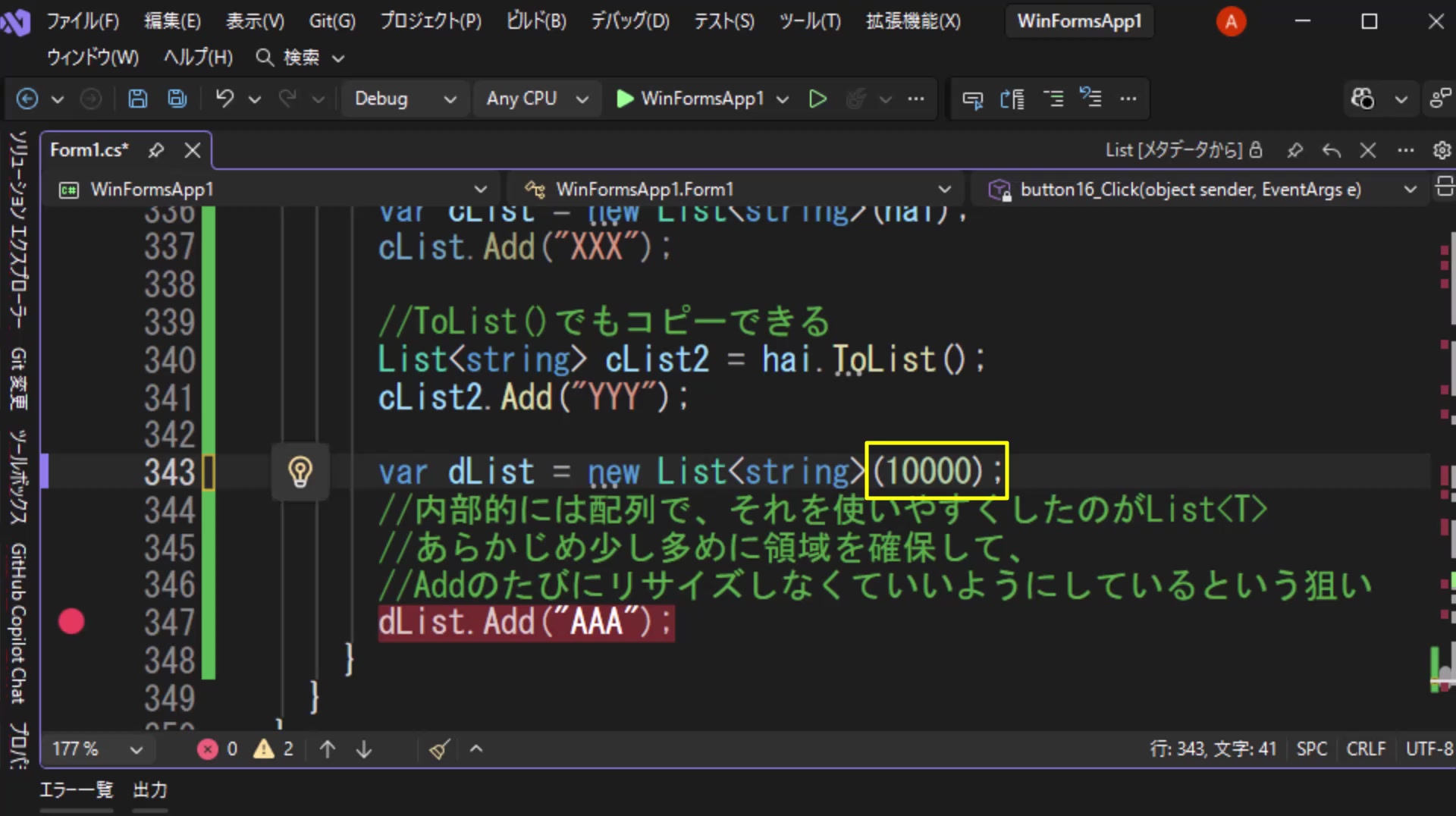Remove the breakpoint on line 347
The image size is (1456, 816).
click(71, 622)
